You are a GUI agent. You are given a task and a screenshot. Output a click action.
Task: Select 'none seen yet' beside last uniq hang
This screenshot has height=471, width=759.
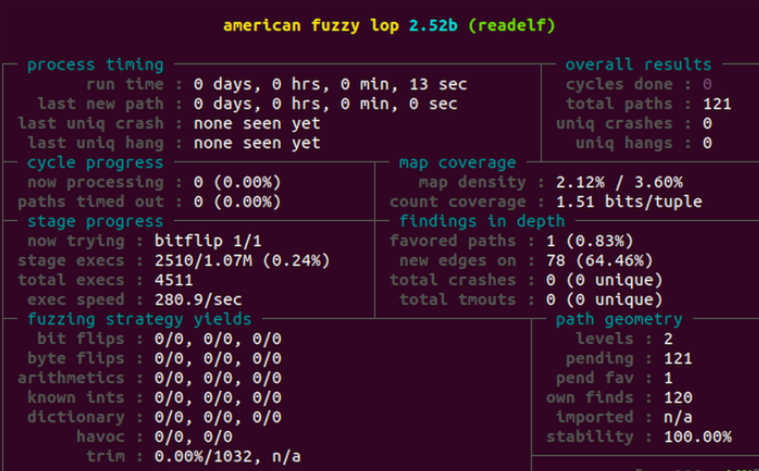(x=257, y=143)
